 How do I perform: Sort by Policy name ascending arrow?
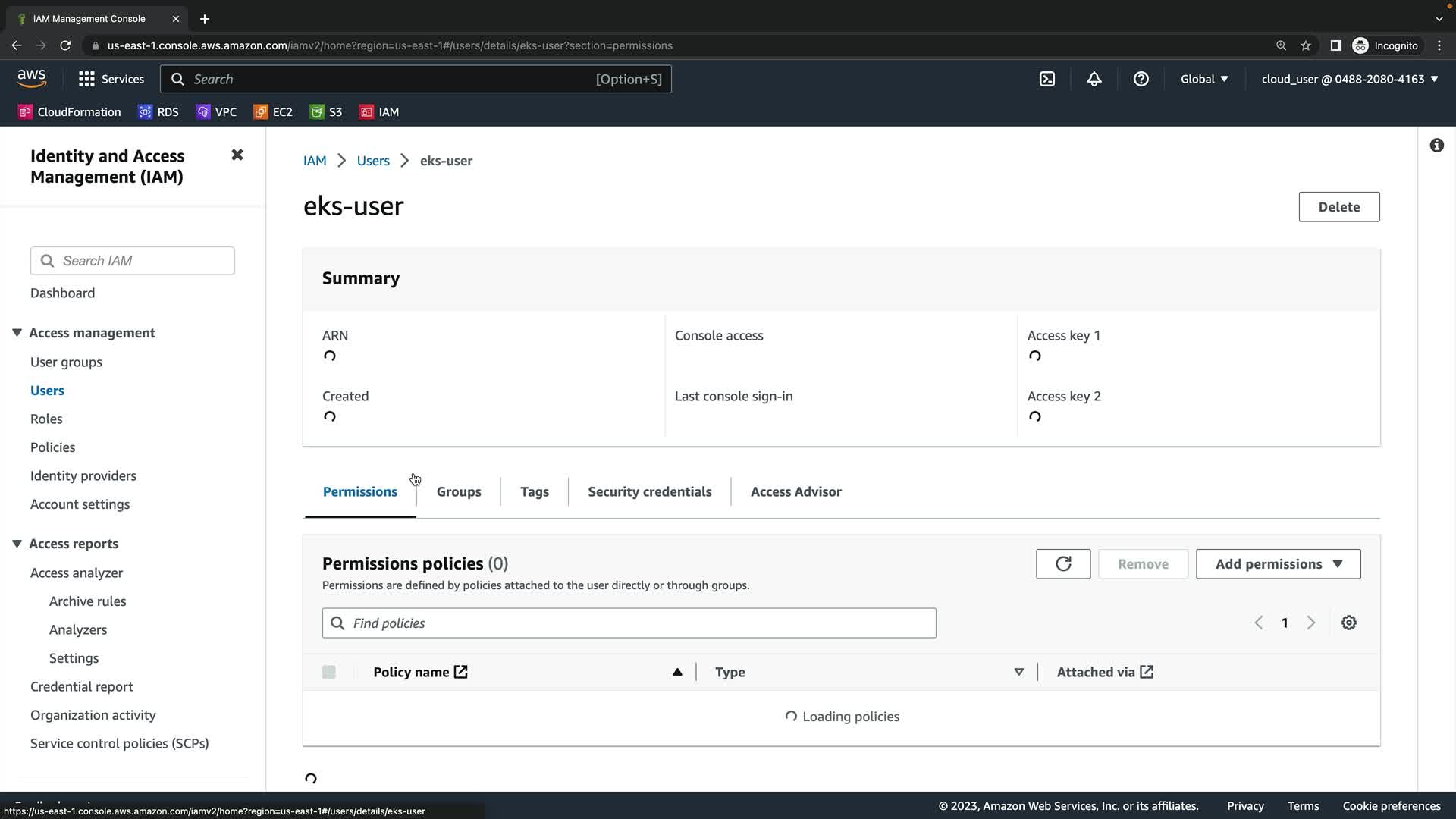tap(677, 672)
